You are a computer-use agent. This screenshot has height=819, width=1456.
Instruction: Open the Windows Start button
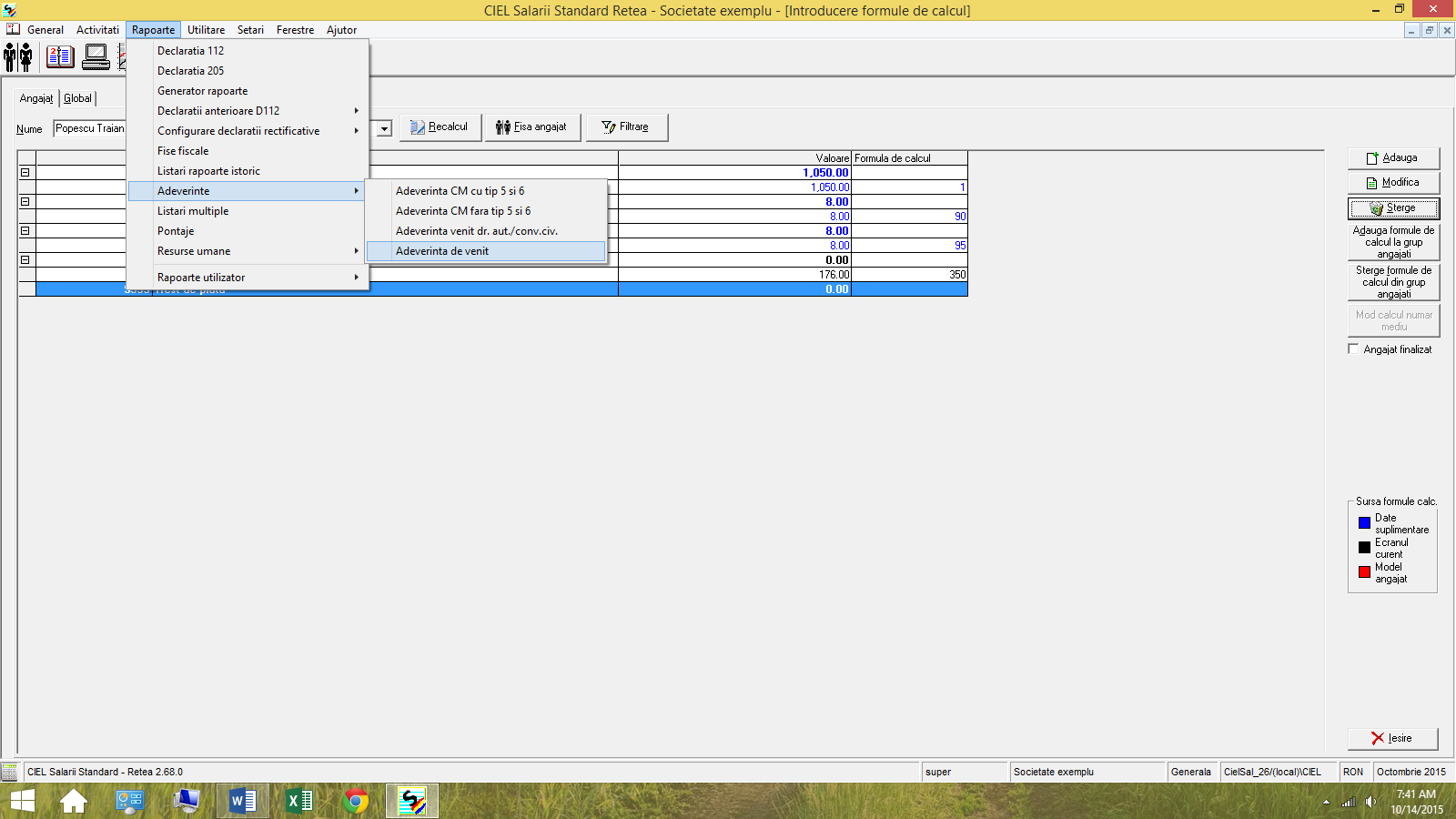(x=23, y=801)
